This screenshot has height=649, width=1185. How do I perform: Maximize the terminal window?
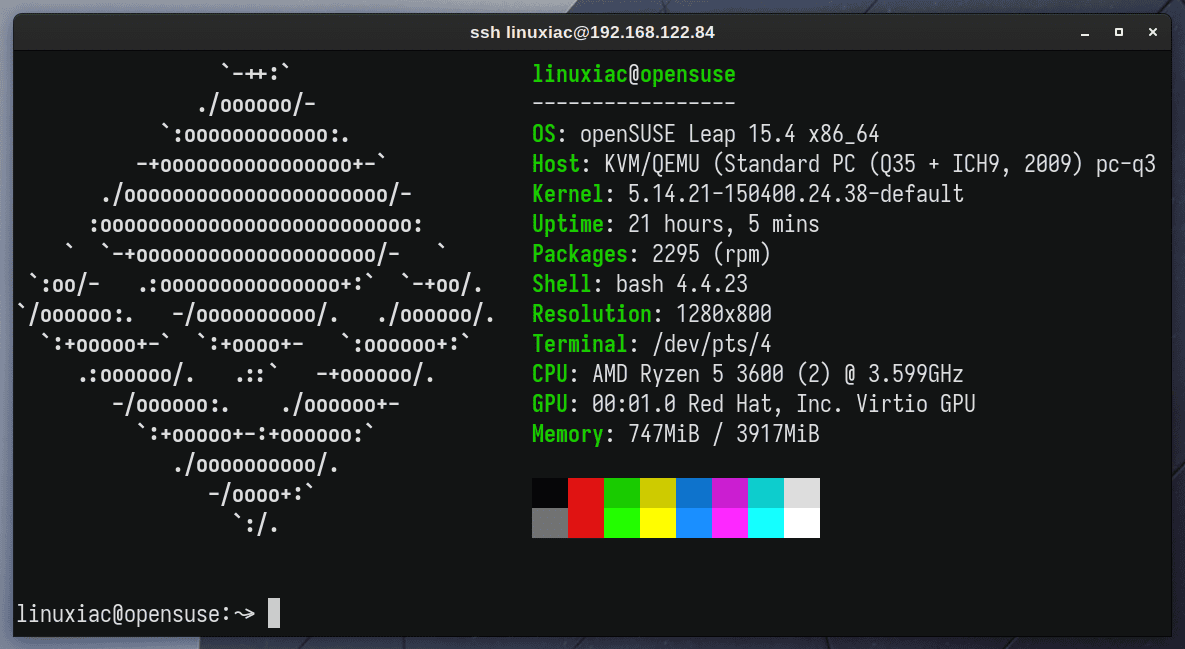click(1118, 32)
